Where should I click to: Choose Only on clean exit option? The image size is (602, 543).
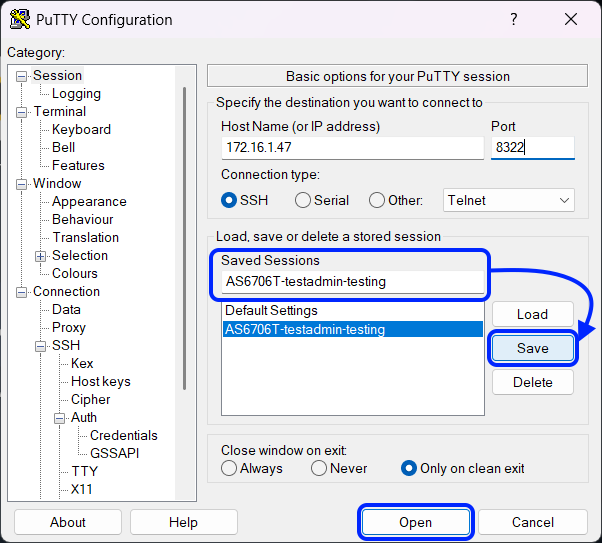click(409, 468)
